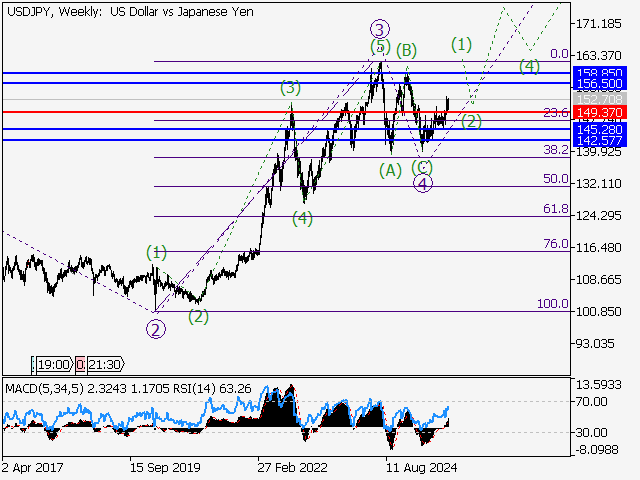Click the blue 158.850 price level tag

point(600,73)
